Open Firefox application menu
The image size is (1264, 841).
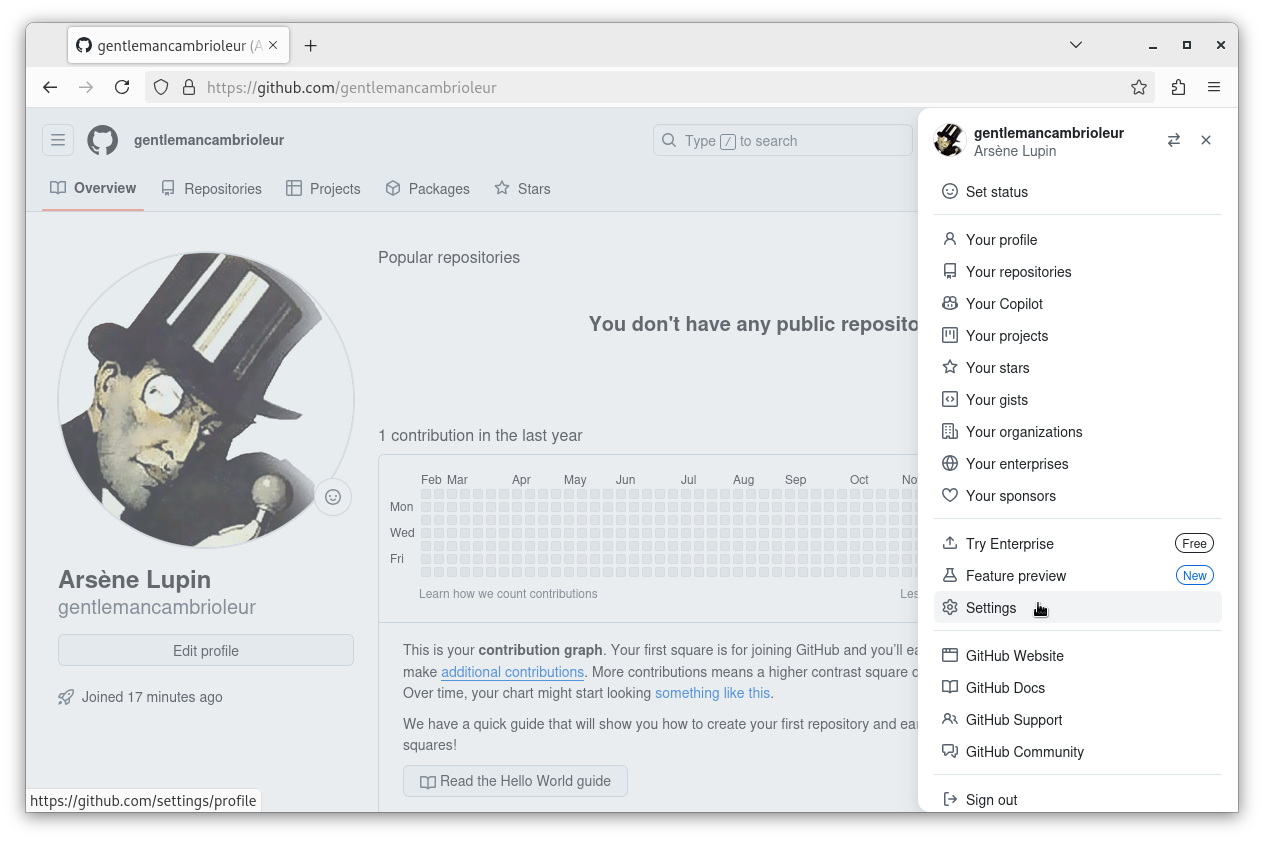coord(1214,87)
